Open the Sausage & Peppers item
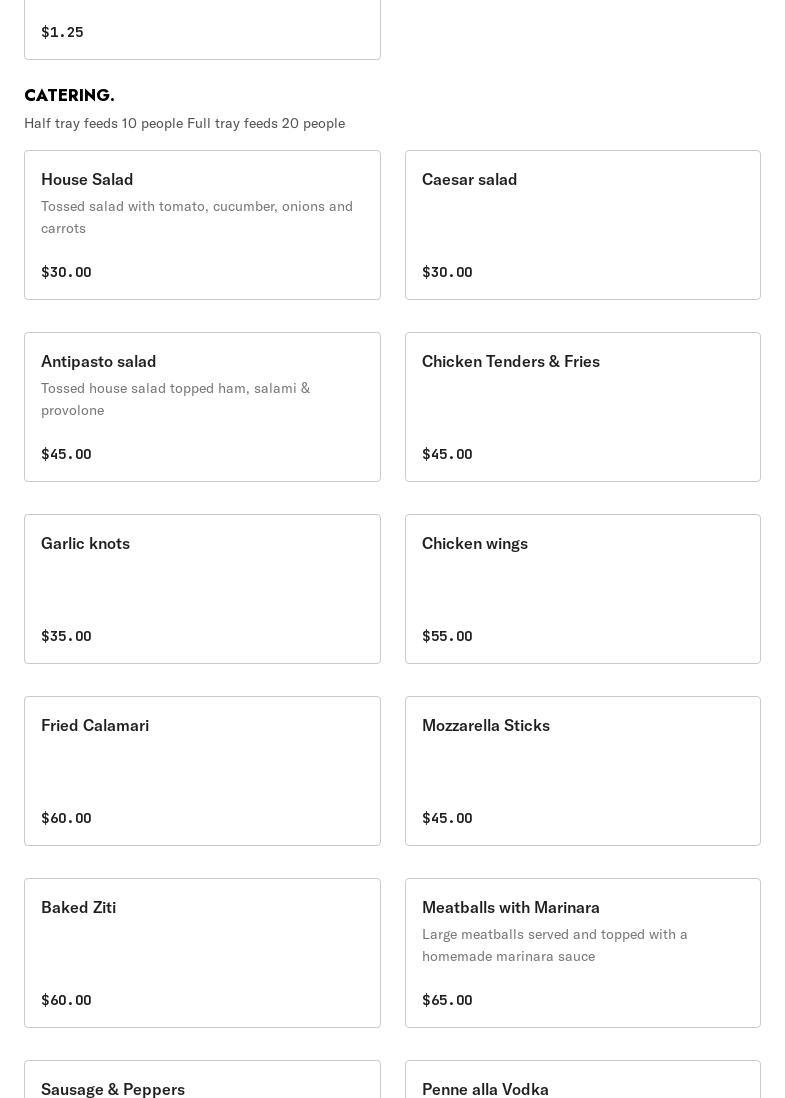 click(x=202, y=1082)
